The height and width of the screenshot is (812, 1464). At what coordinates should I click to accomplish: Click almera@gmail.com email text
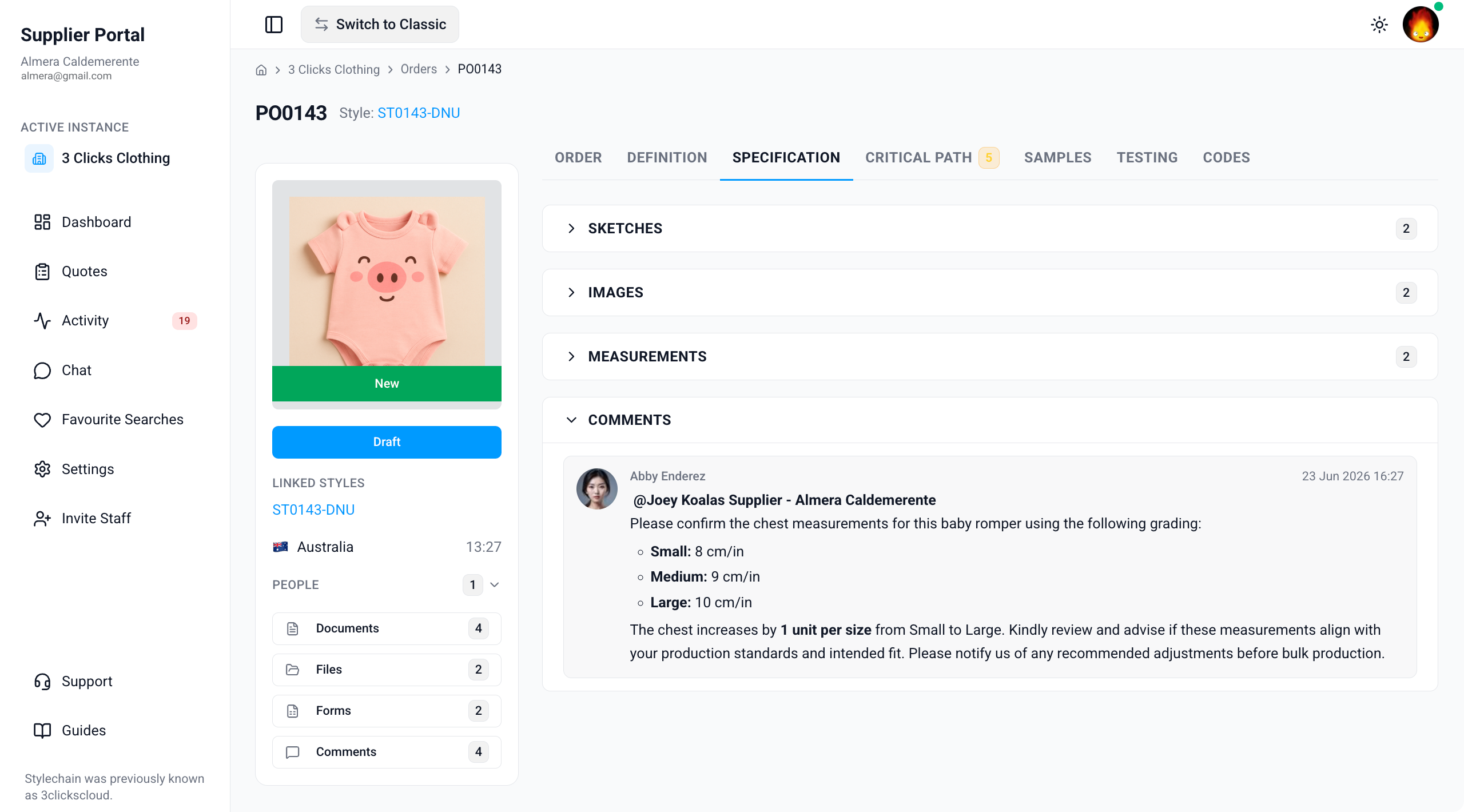pos(66,76)
